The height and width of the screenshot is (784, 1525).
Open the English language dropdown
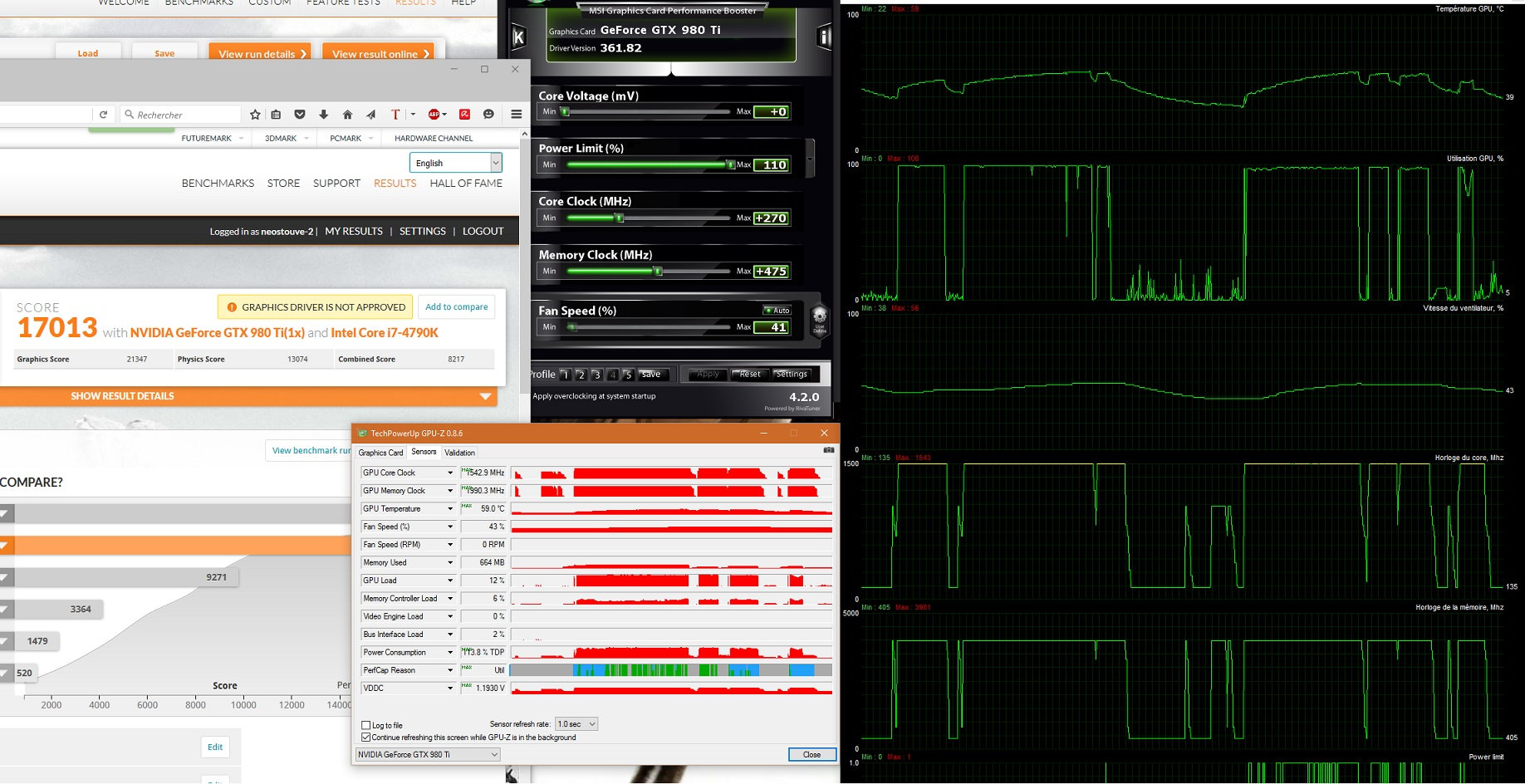pyautogui.click(x=455, y=163)
